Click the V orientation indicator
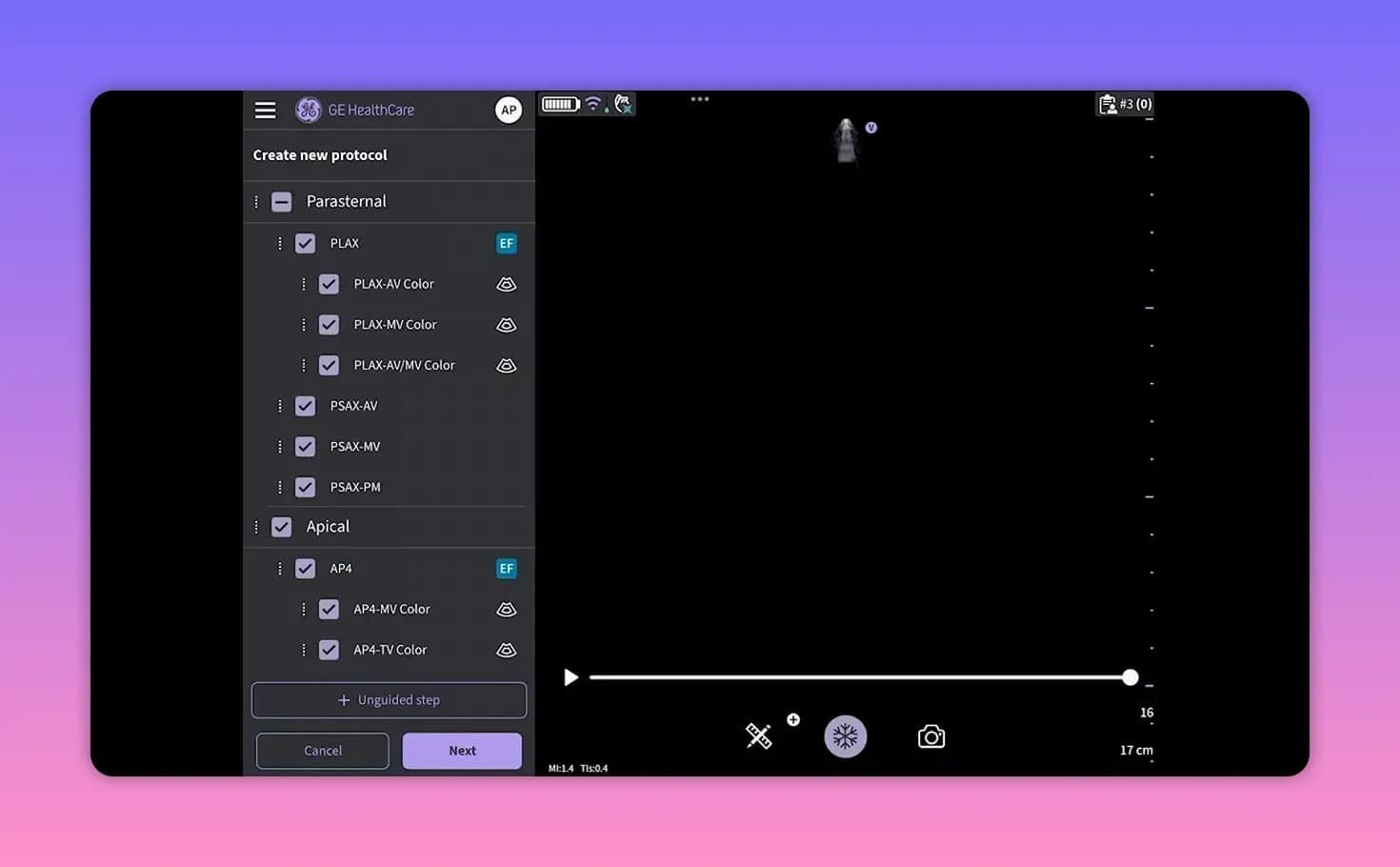 871,128
